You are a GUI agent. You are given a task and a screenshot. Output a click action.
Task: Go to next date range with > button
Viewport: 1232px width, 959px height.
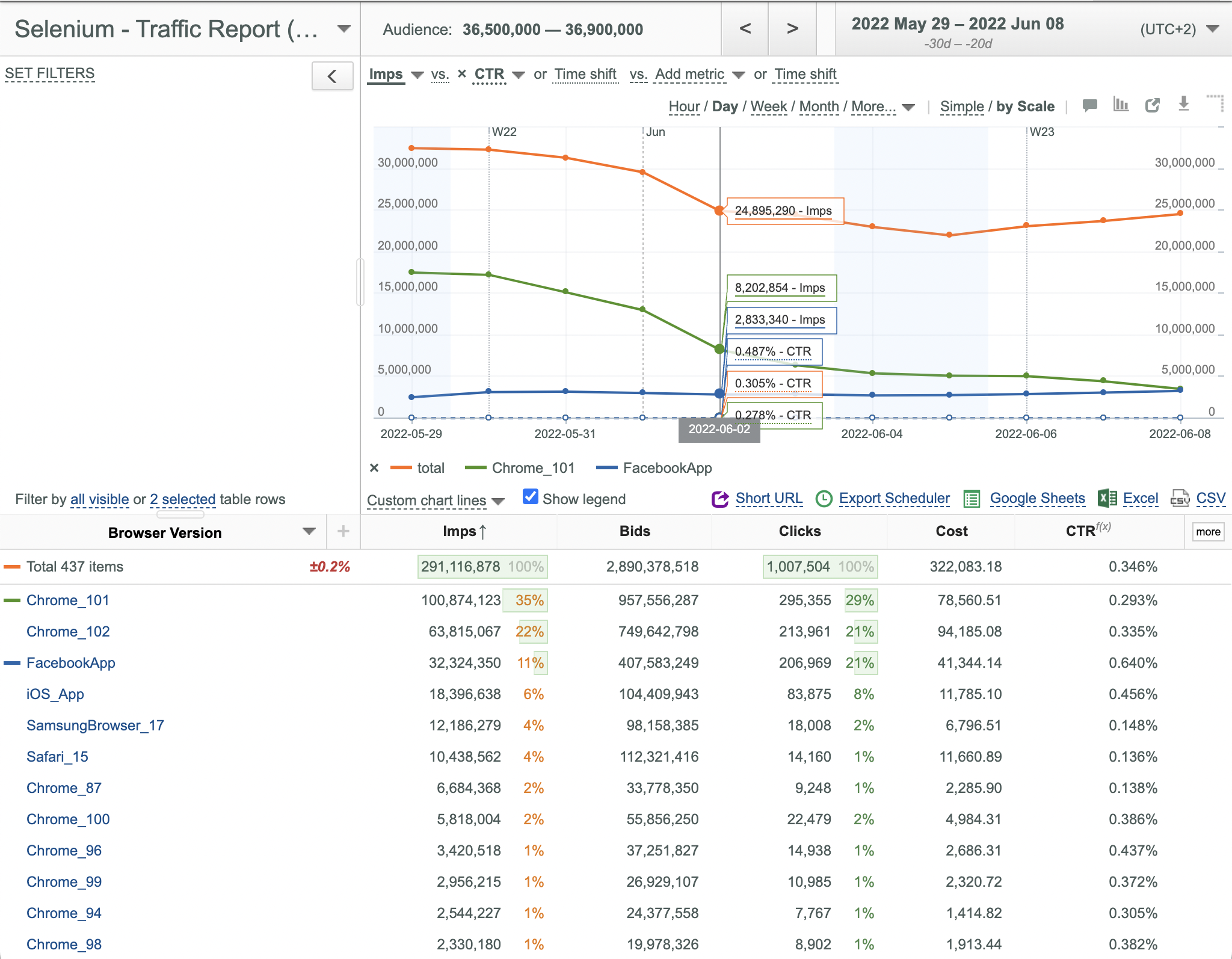792,28
